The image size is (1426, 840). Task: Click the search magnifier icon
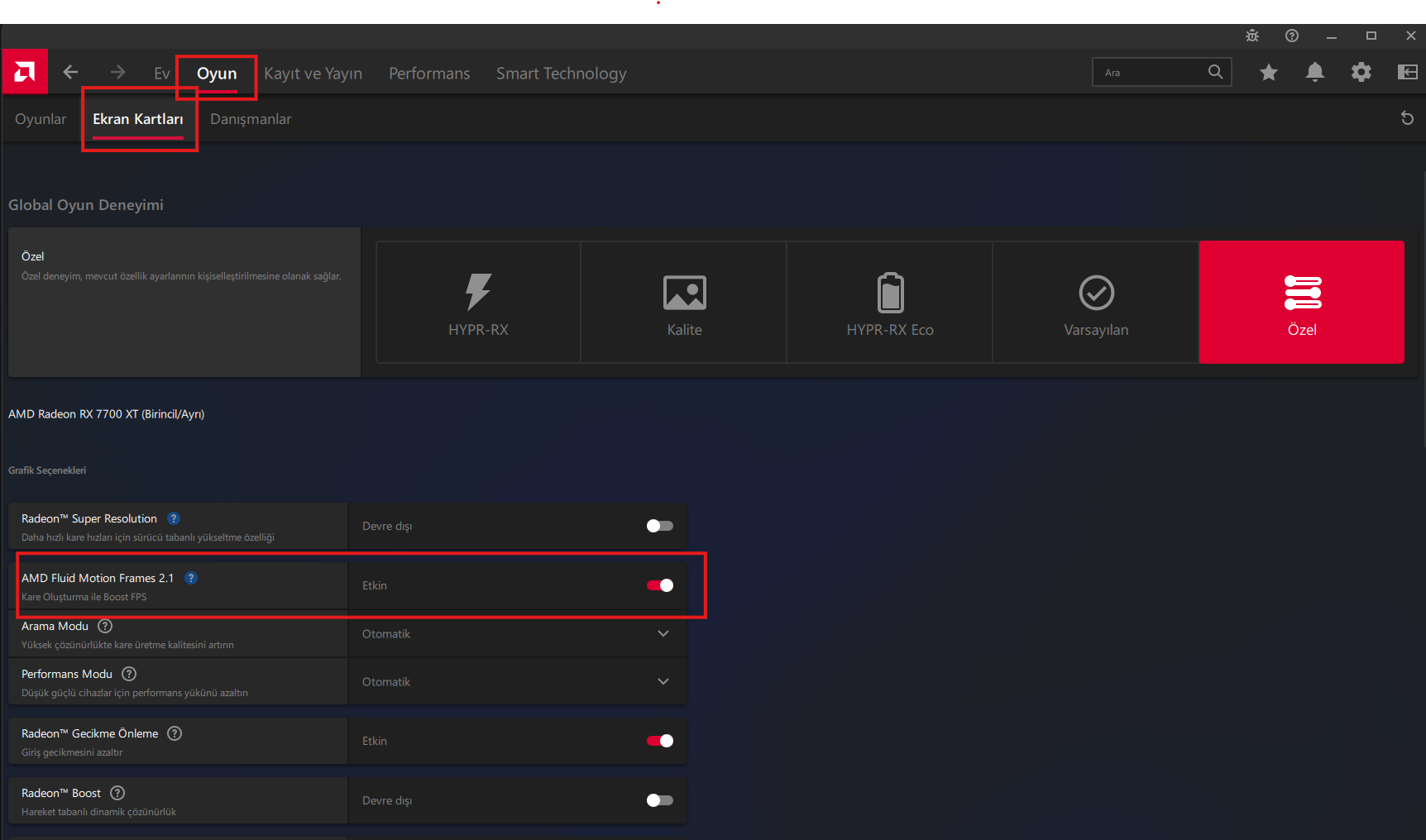1215,72
